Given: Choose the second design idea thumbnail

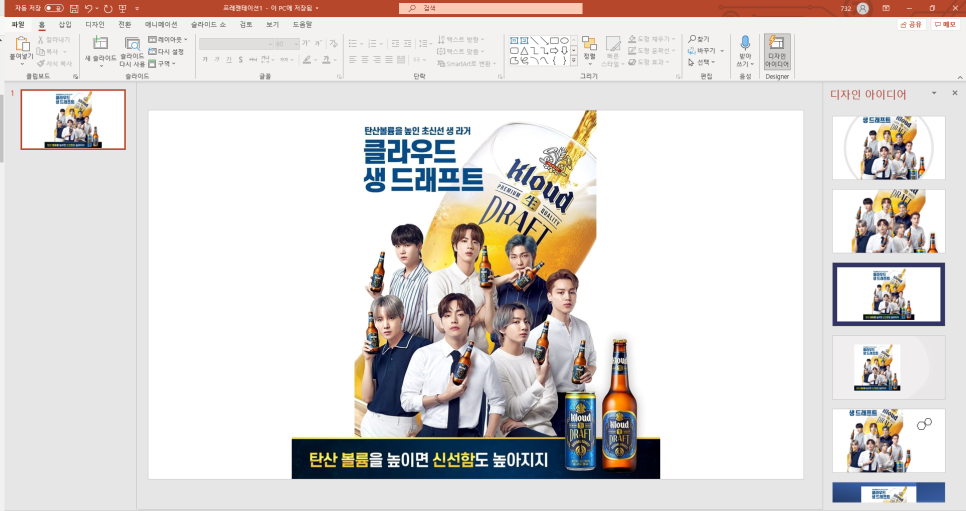Looking at the screenshot, I should (x=888, y=221).
